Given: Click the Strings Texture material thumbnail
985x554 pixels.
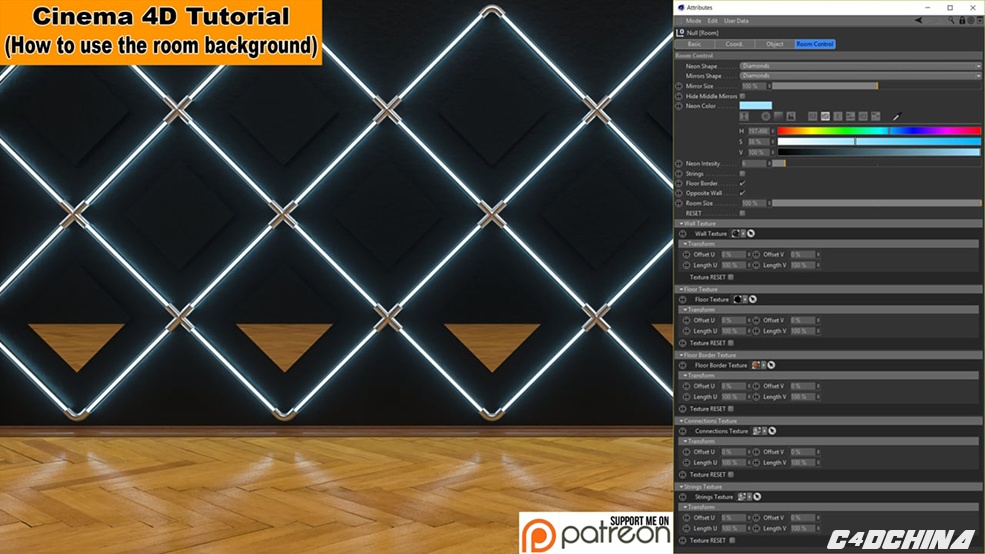Looking at the screenshot, I should [741, 497].
